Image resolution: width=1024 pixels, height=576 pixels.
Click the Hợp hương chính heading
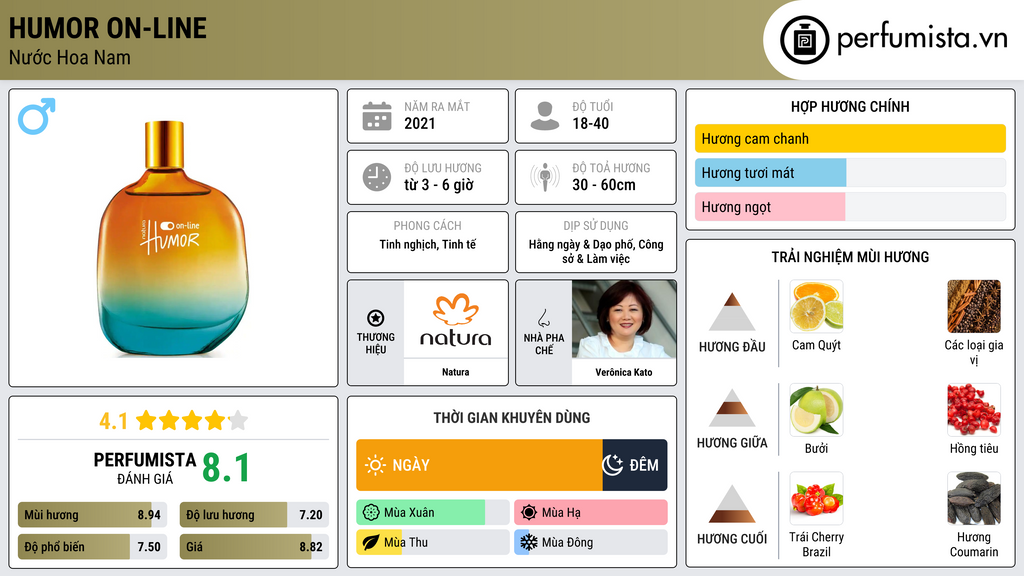(x=850, y=106)
